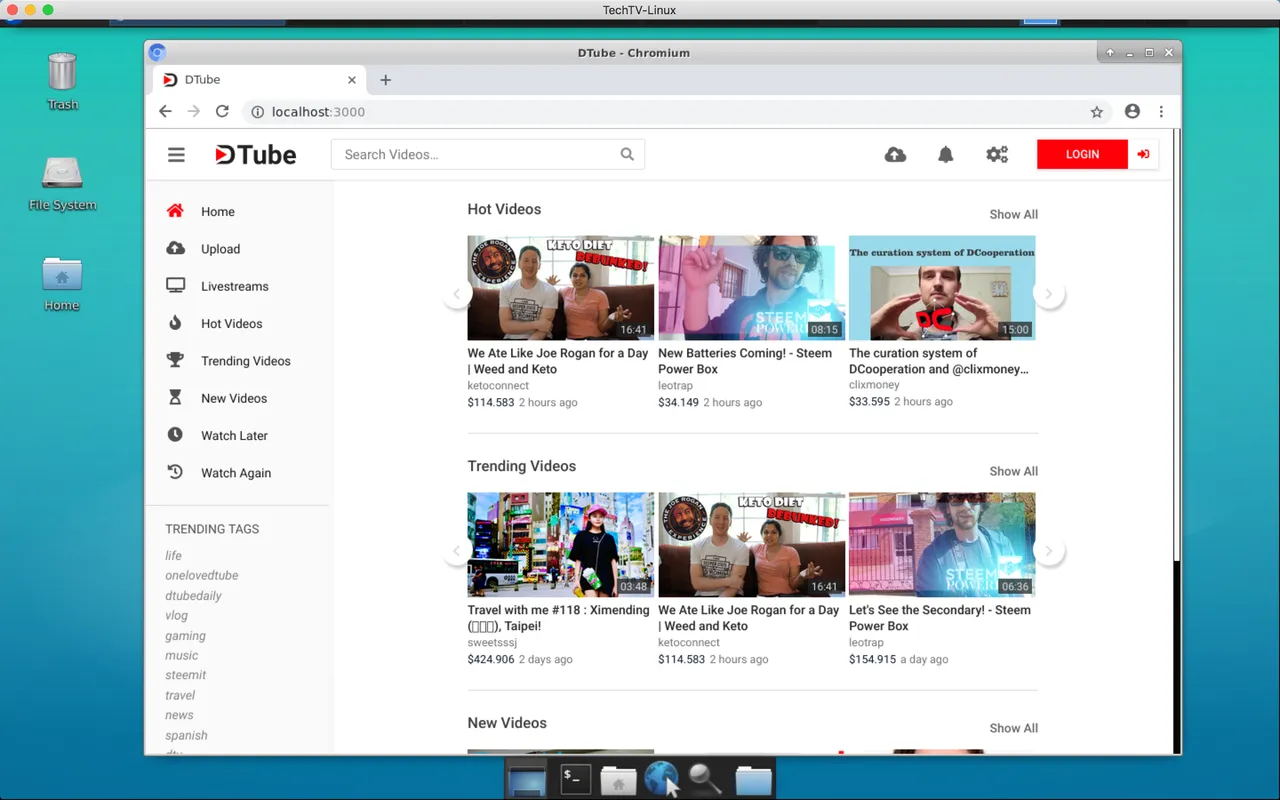Open the steemit trending tag
Viewport: 1280px width, 800px height.
click(x=186, y=675)
